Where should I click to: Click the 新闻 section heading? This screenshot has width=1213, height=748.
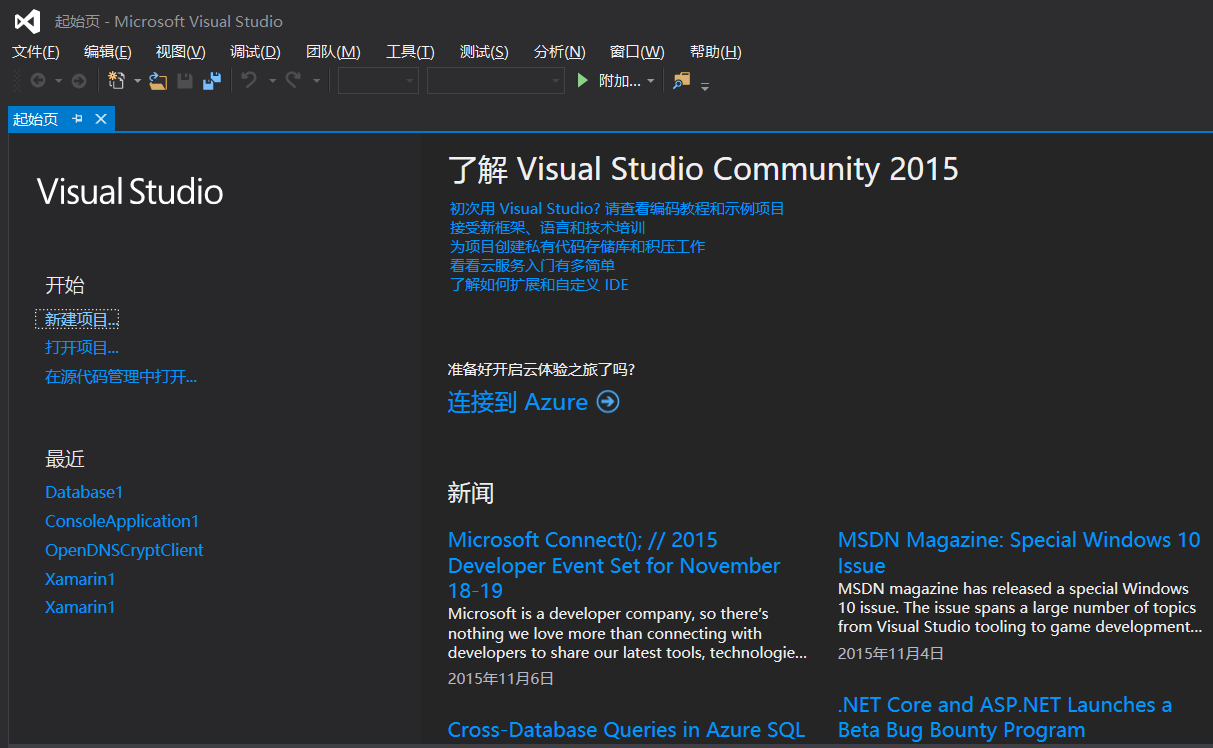tap(470, 493)
